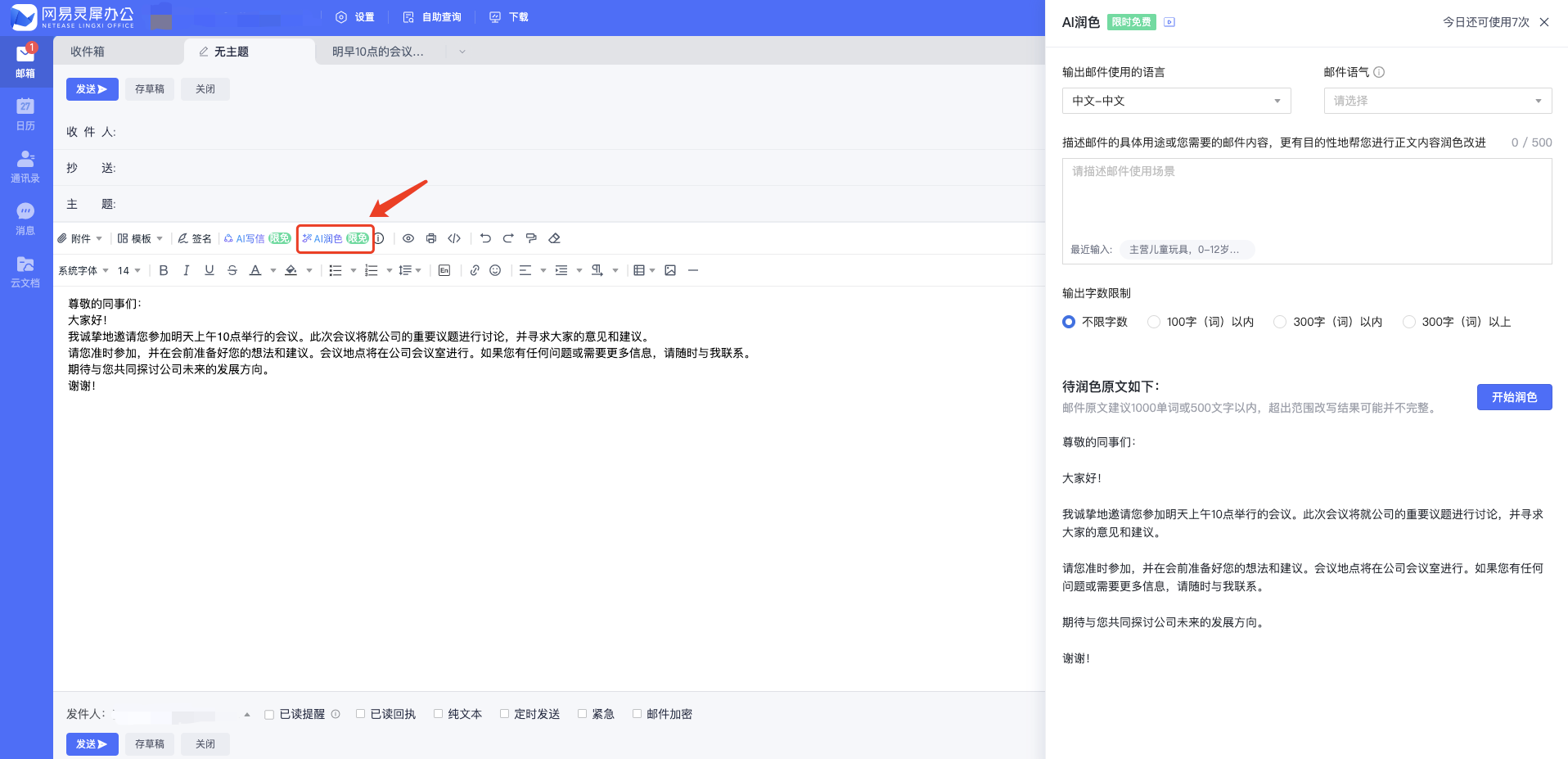Screen dimensions: 1568x759
Task: Click the bottom 关闭 button
Action: (x=205, y=744)
